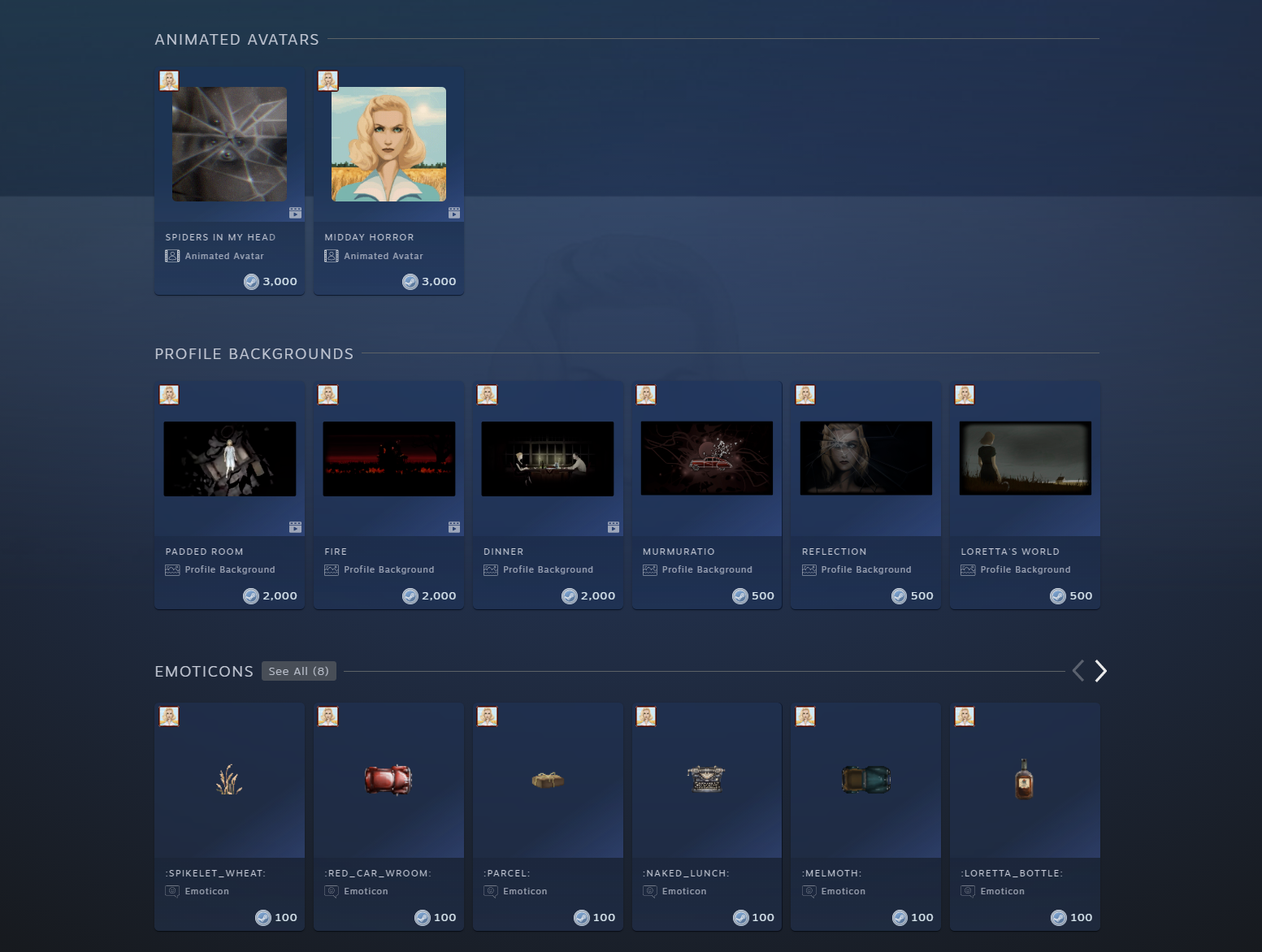This screenshot has height=952, width=1262.
Task: Click the ANIMATED AVATARS section heading
Action: 236,40
